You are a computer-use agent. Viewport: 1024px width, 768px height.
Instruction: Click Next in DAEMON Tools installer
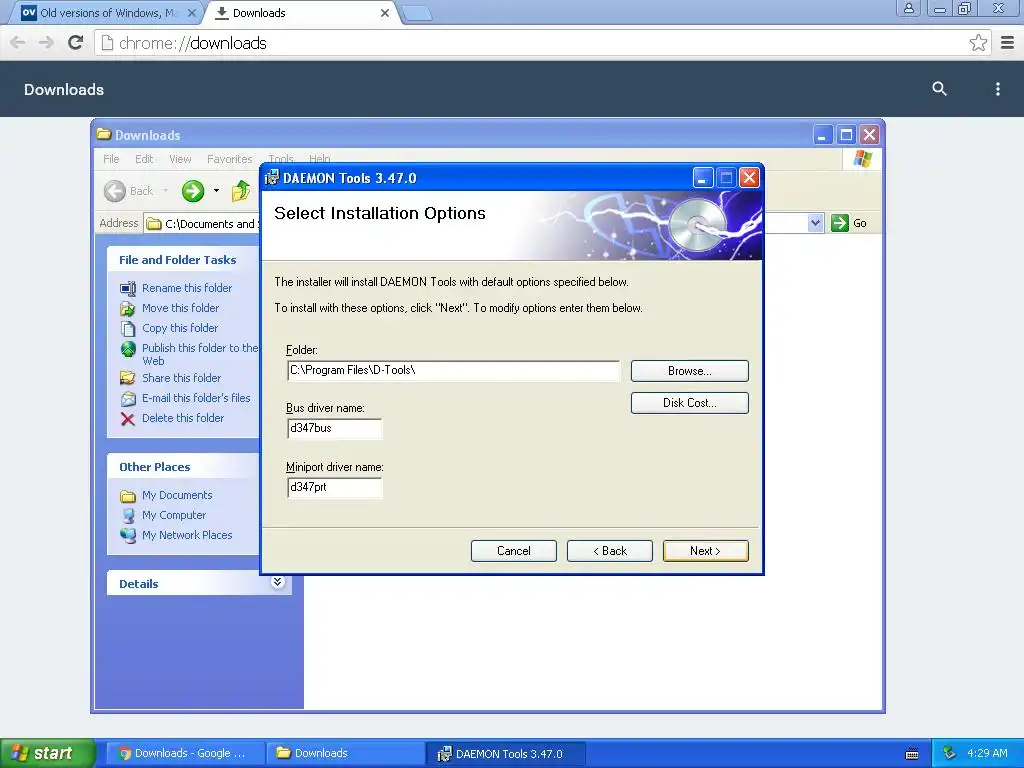pyautogui.click(x=705, y=551)
